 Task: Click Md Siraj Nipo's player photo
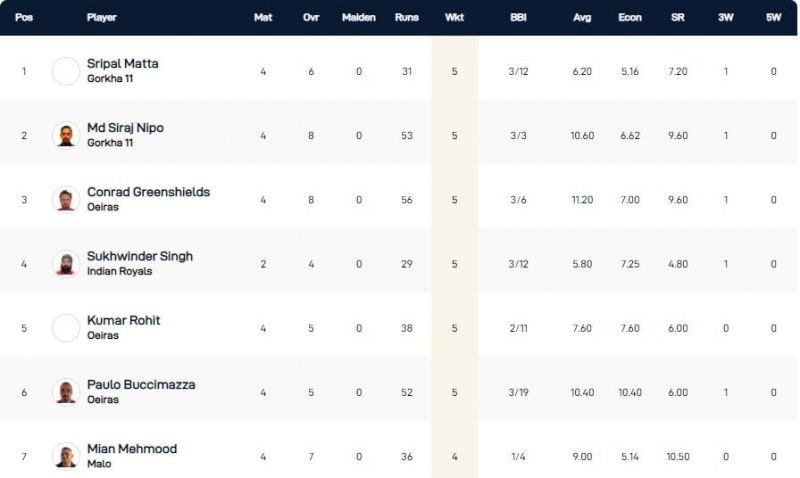tap(66, 135)
